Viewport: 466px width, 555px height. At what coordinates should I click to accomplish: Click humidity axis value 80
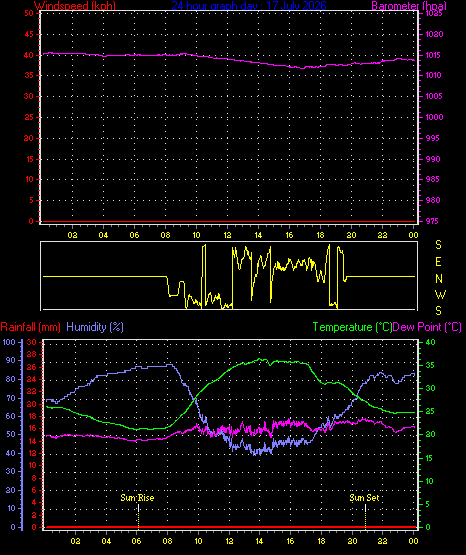11,379
